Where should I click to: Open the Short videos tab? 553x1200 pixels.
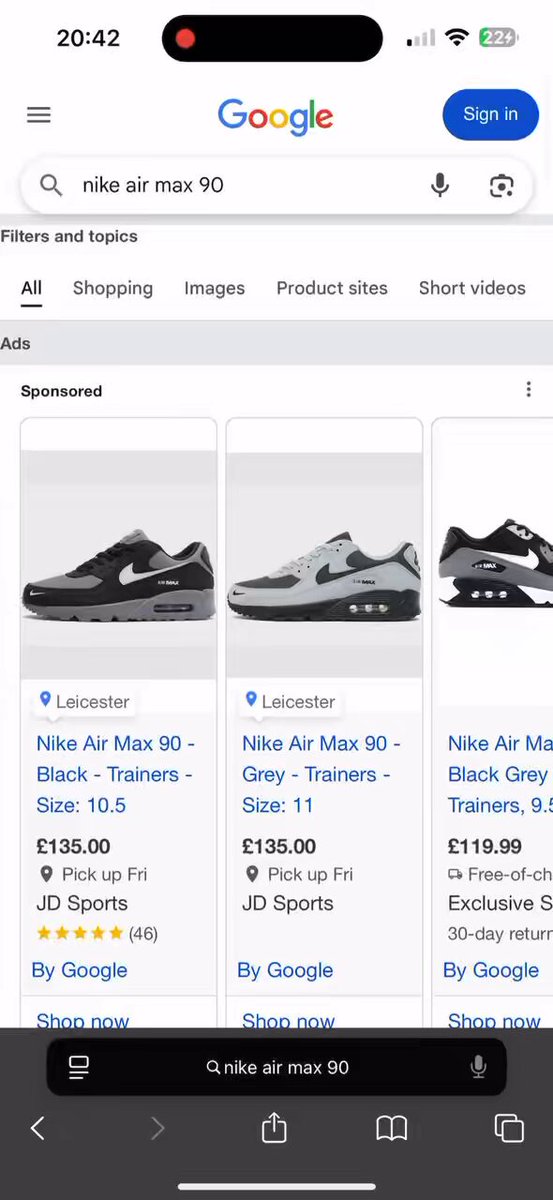coord(472,288)
